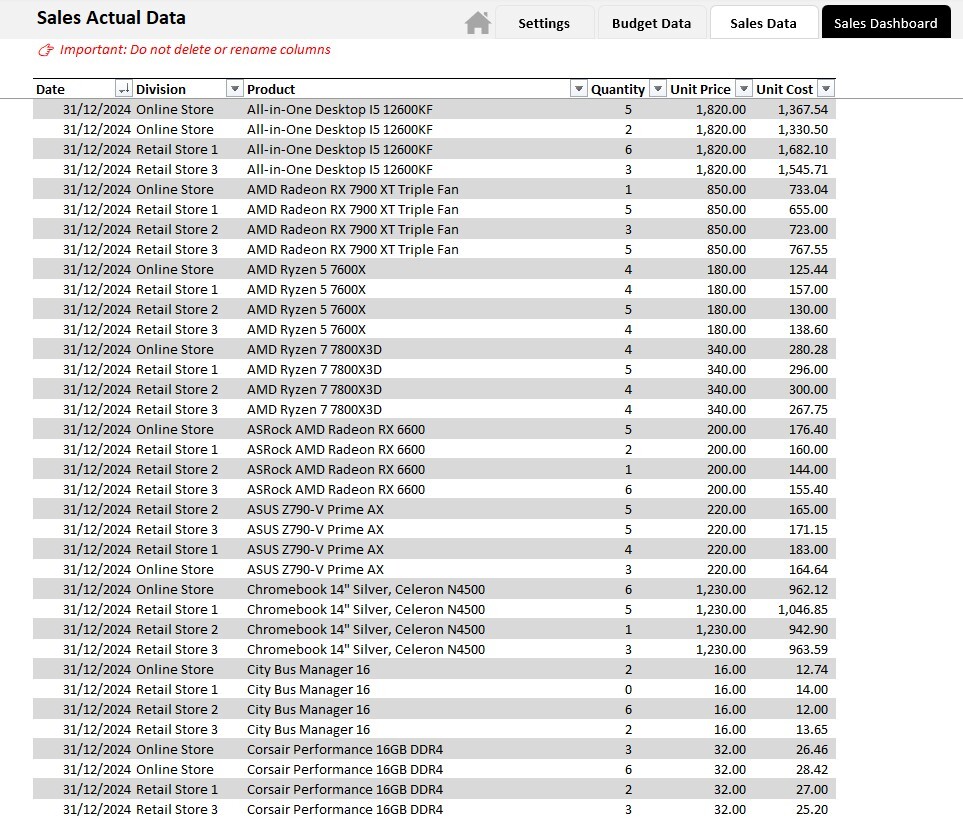This screenshot has width=963, height=818.
Task: Click the unit cost cell 1,545.71
Action: pyautogui.click(x=803, y=169)
